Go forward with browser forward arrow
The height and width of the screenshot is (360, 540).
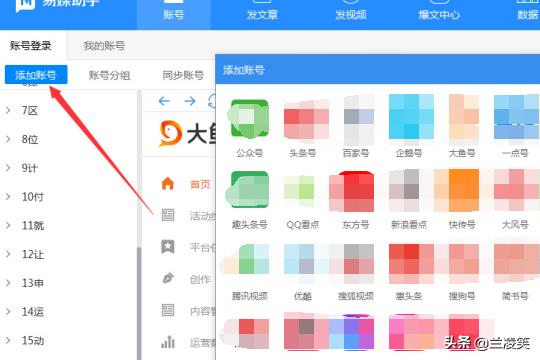pyautogui.click(x=190, y=101)
